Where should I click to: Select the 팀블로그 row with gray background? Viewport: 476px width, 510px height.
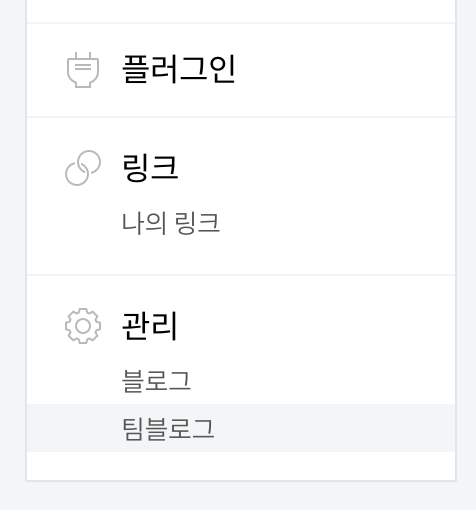[241, 428]
